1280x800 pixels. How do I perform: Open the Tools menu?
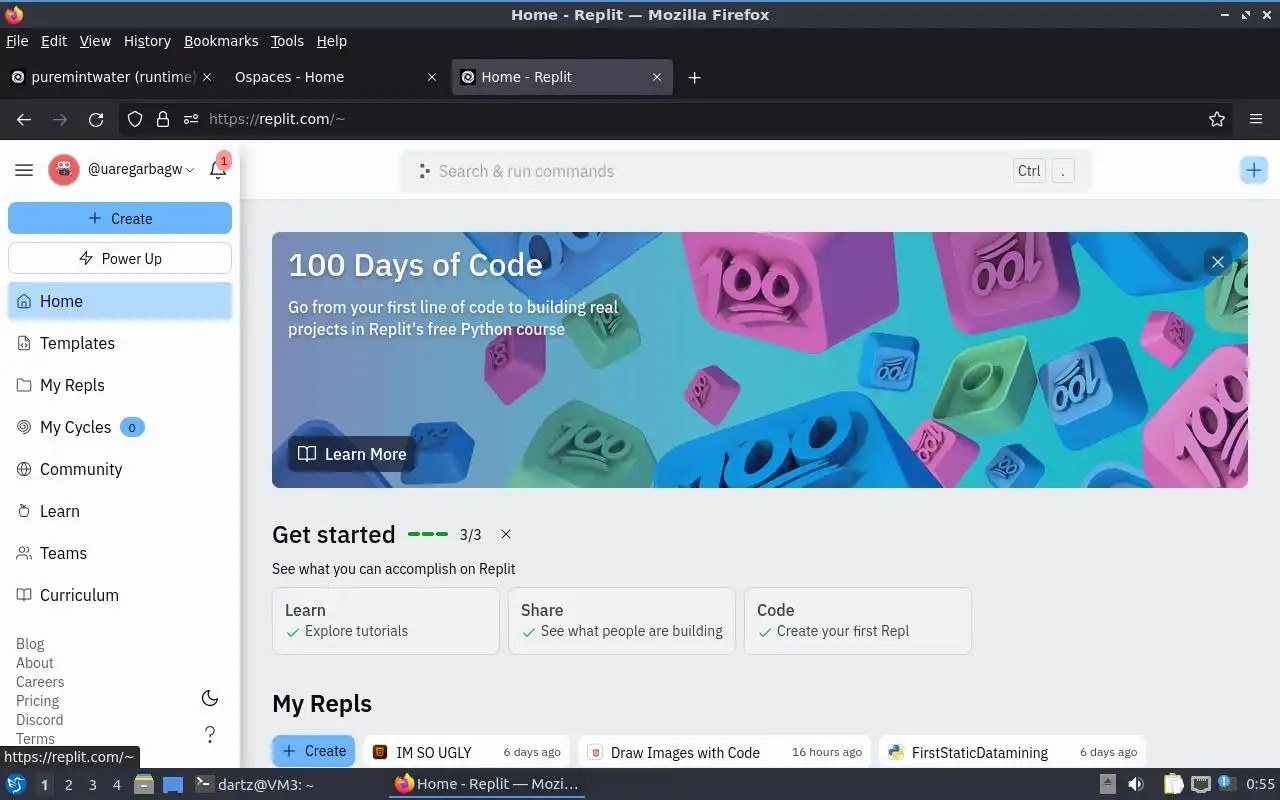(287, 41)
